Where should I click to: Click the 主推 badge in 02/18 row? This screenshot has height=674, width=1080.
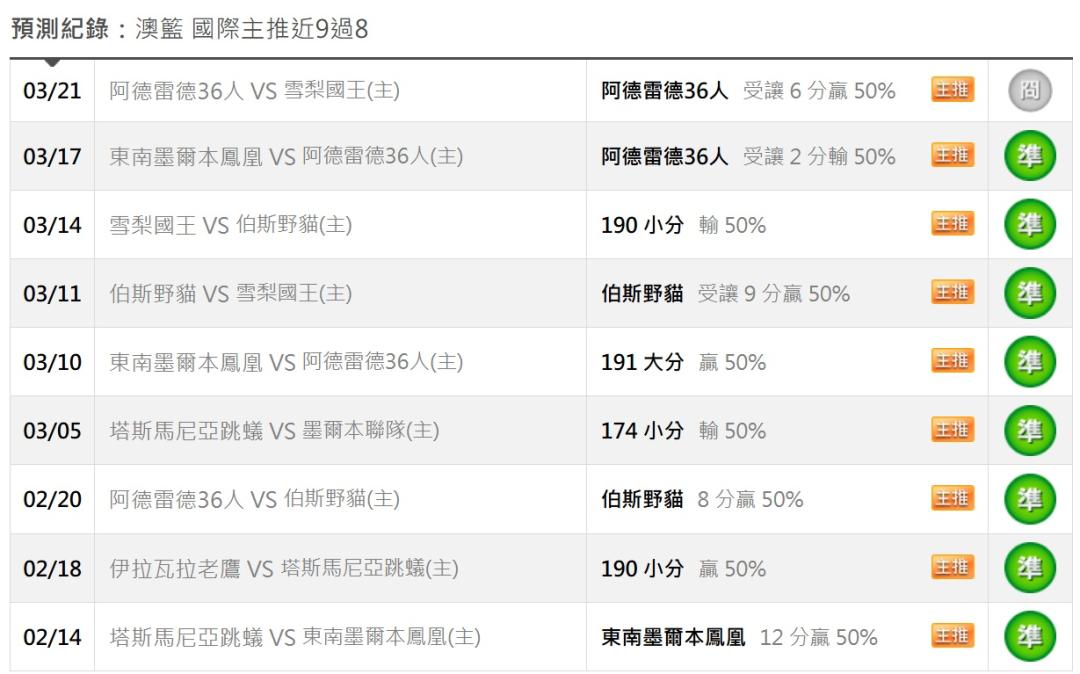point(952,568)
